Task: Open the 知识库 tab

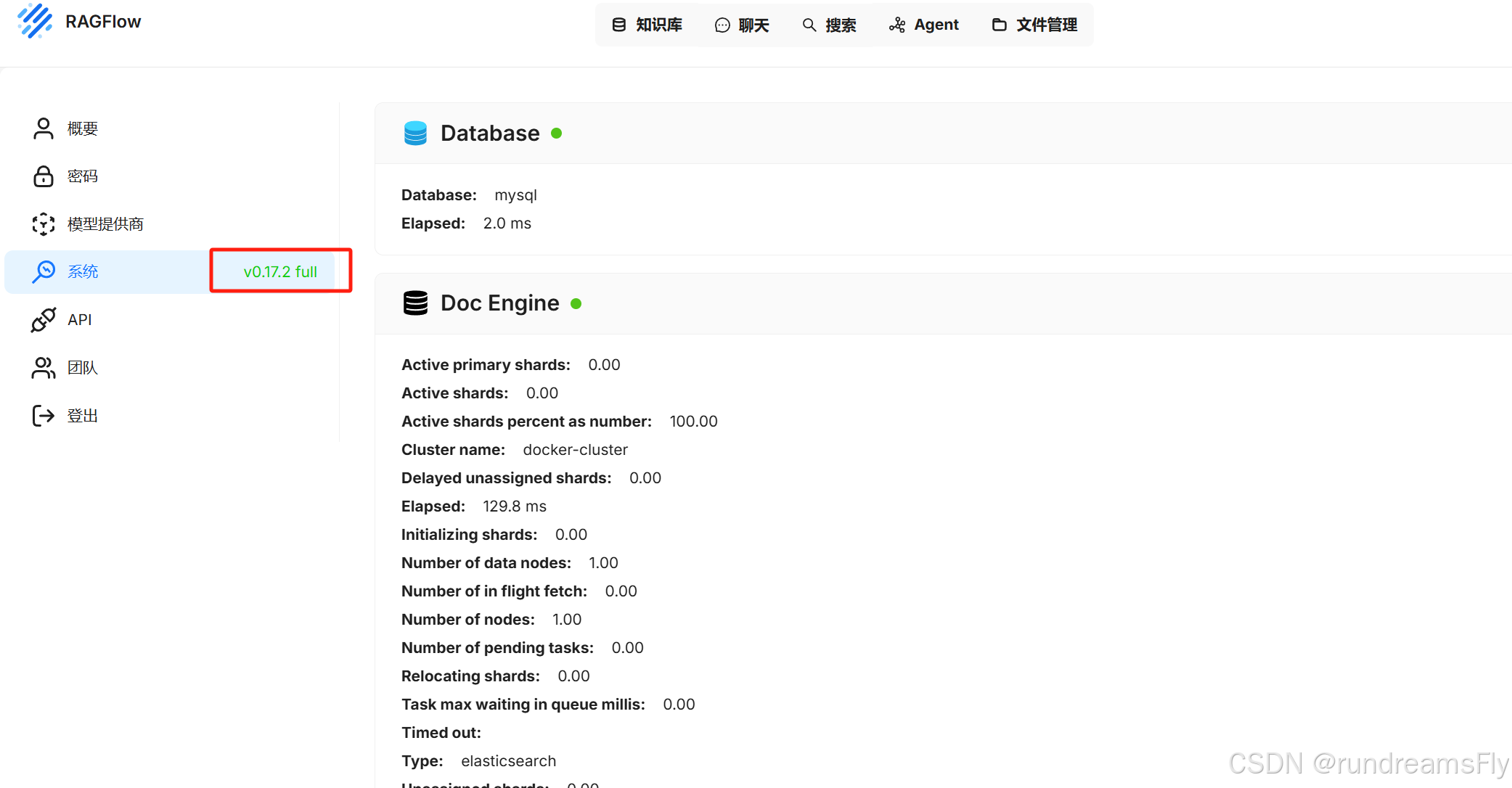Action: click(x=647, y=25)
